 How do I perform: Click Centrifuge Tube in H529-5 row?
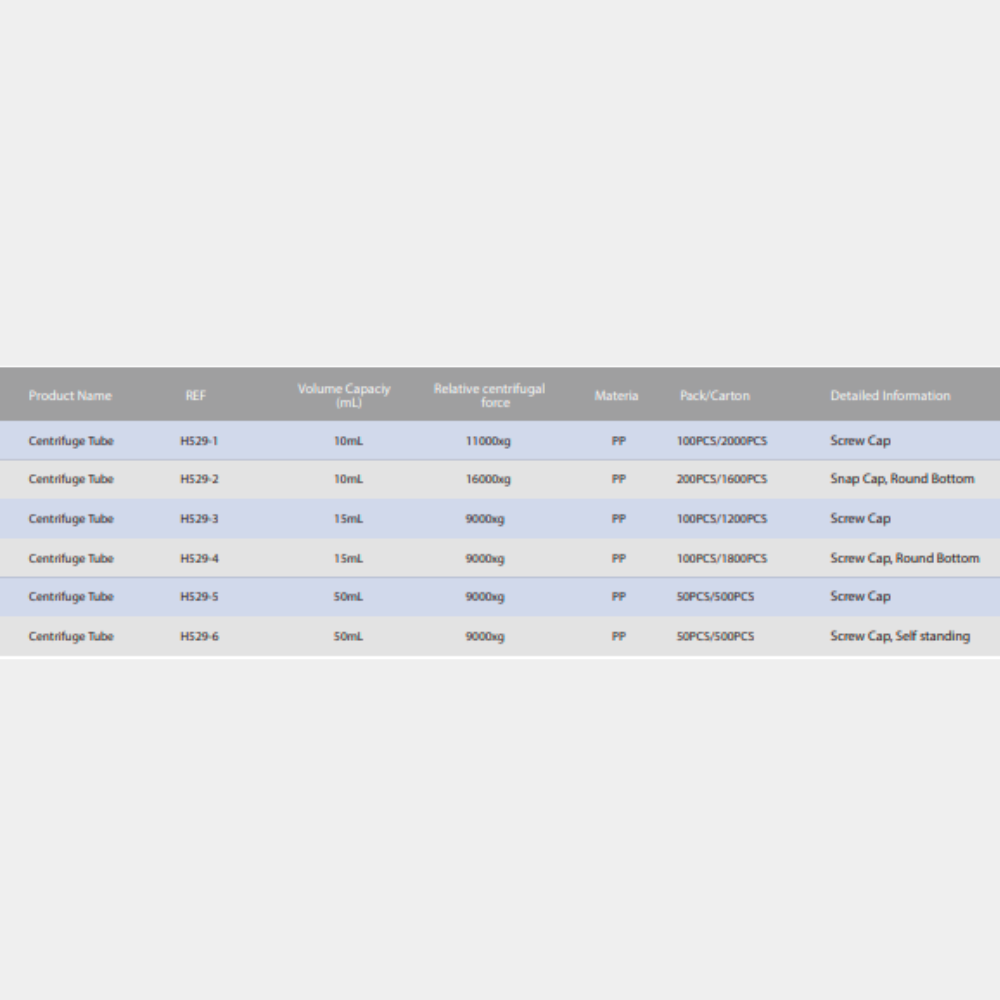point(71,596)
